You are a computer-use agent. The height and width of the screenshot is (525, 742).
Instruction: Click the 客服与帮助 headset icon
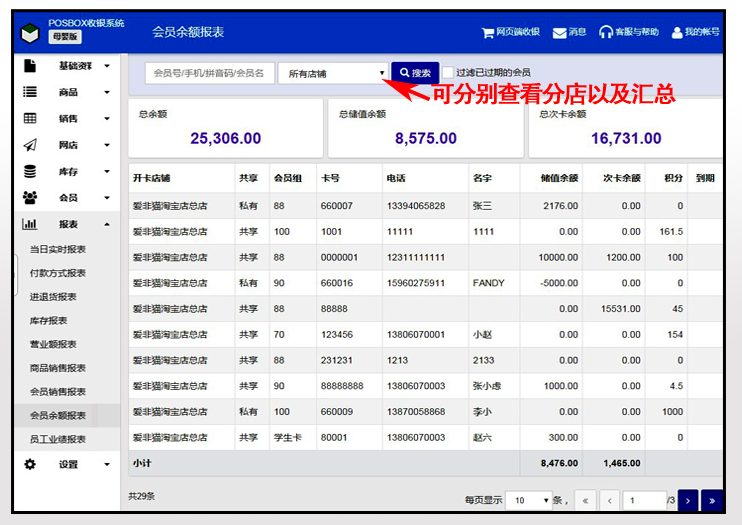tap(605, 32)
